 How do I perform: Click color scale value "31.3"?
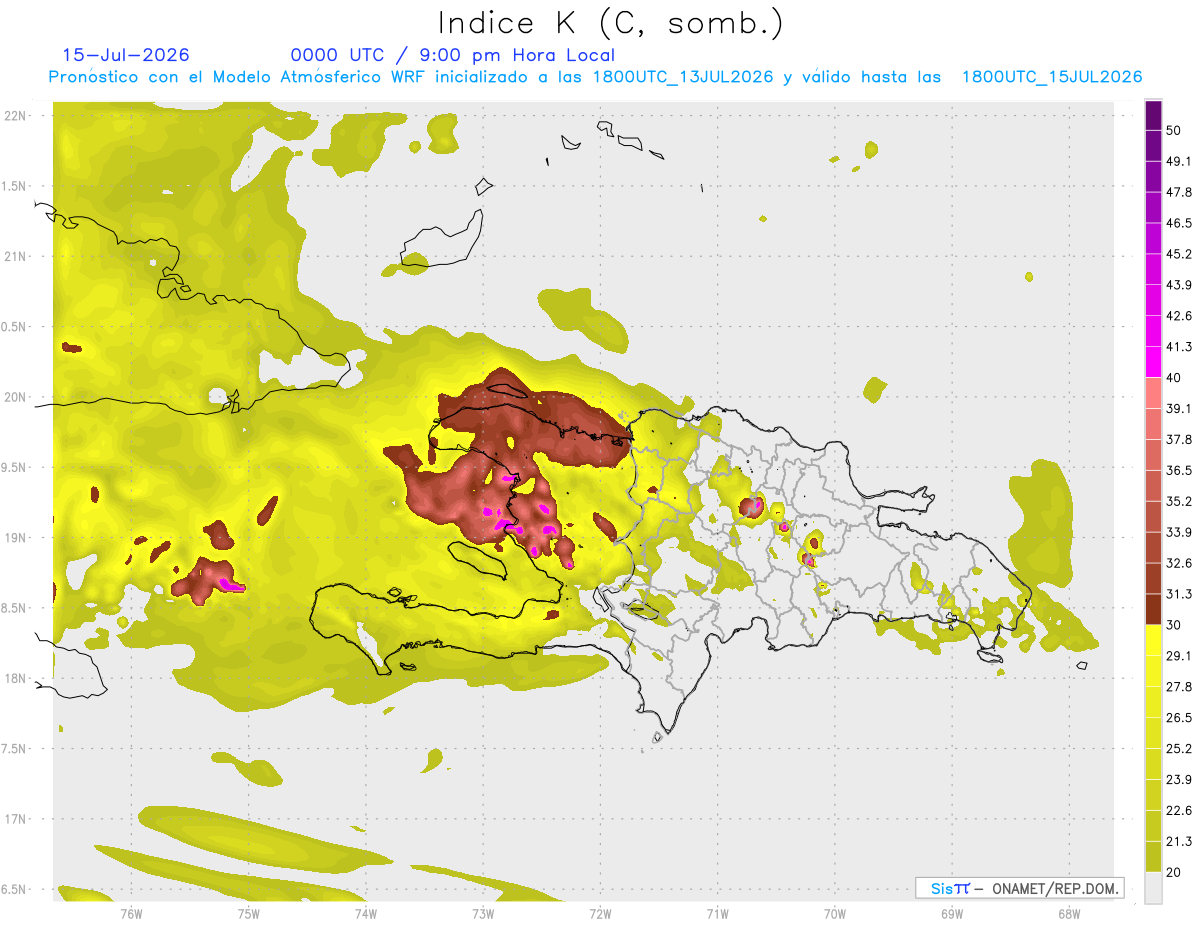pyautogui.click(x=1179, y=594)
